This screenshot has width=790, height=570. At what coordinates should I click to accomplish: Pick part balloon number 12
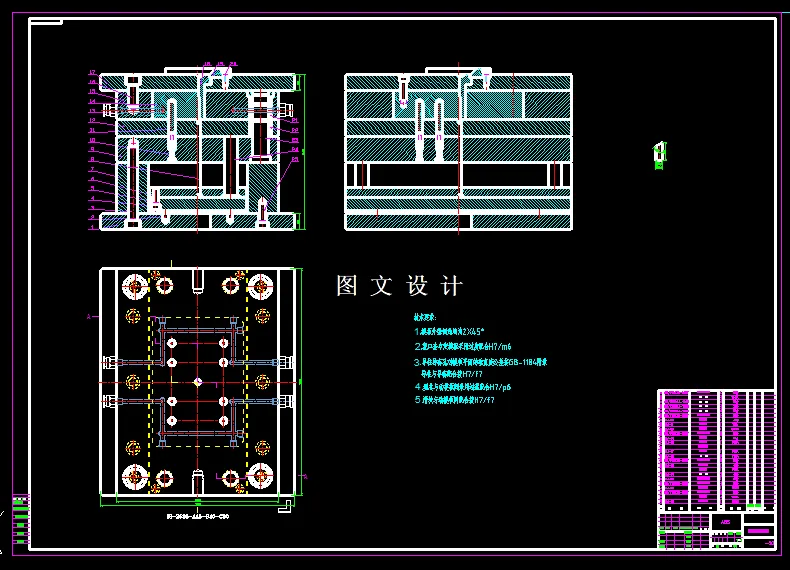click(93, 121)
